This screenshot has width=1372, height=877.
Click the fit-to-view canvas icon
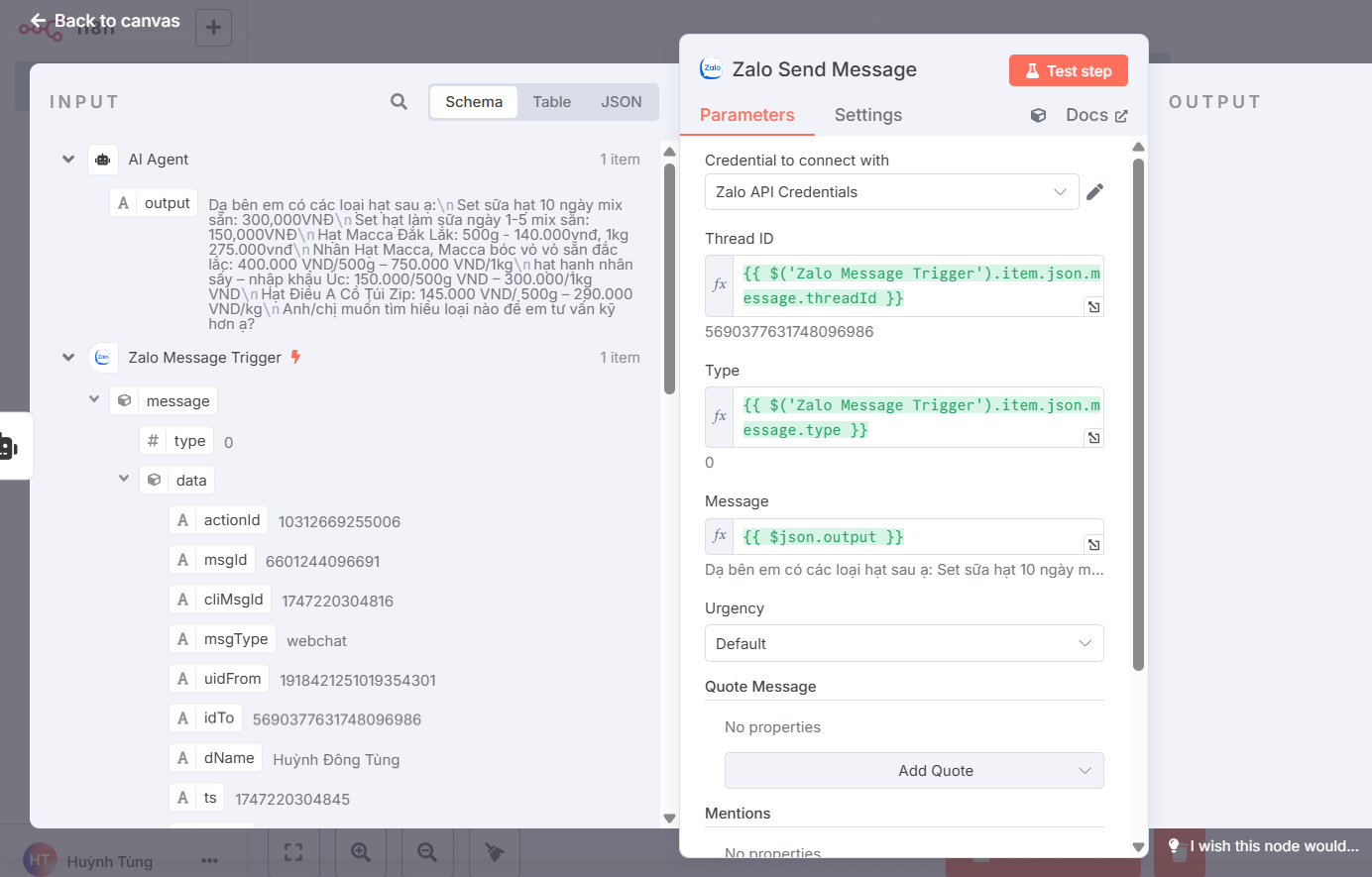(293, 852)
